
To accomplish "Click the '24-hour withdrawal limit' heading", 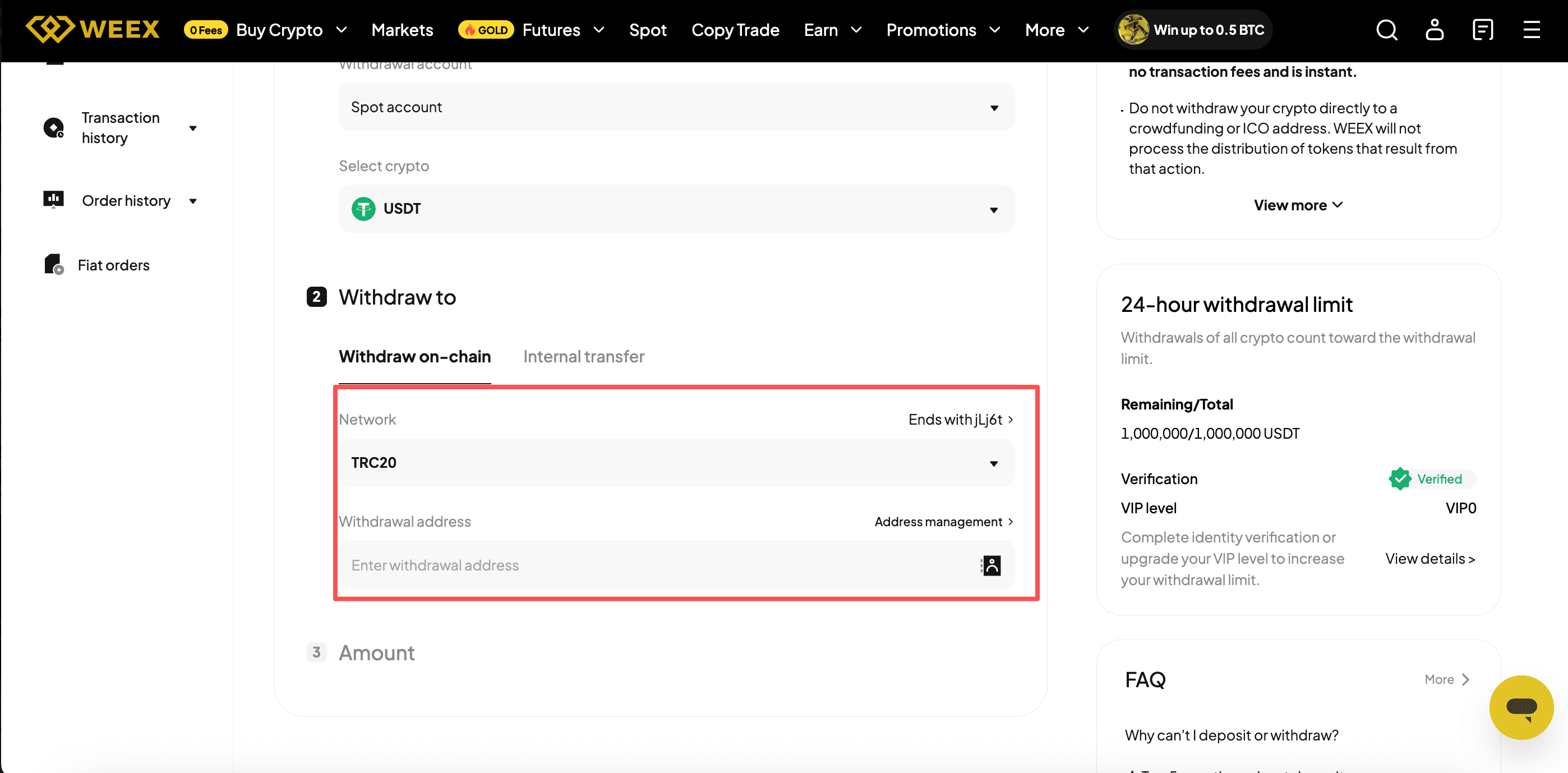I will pos(1236,305).
